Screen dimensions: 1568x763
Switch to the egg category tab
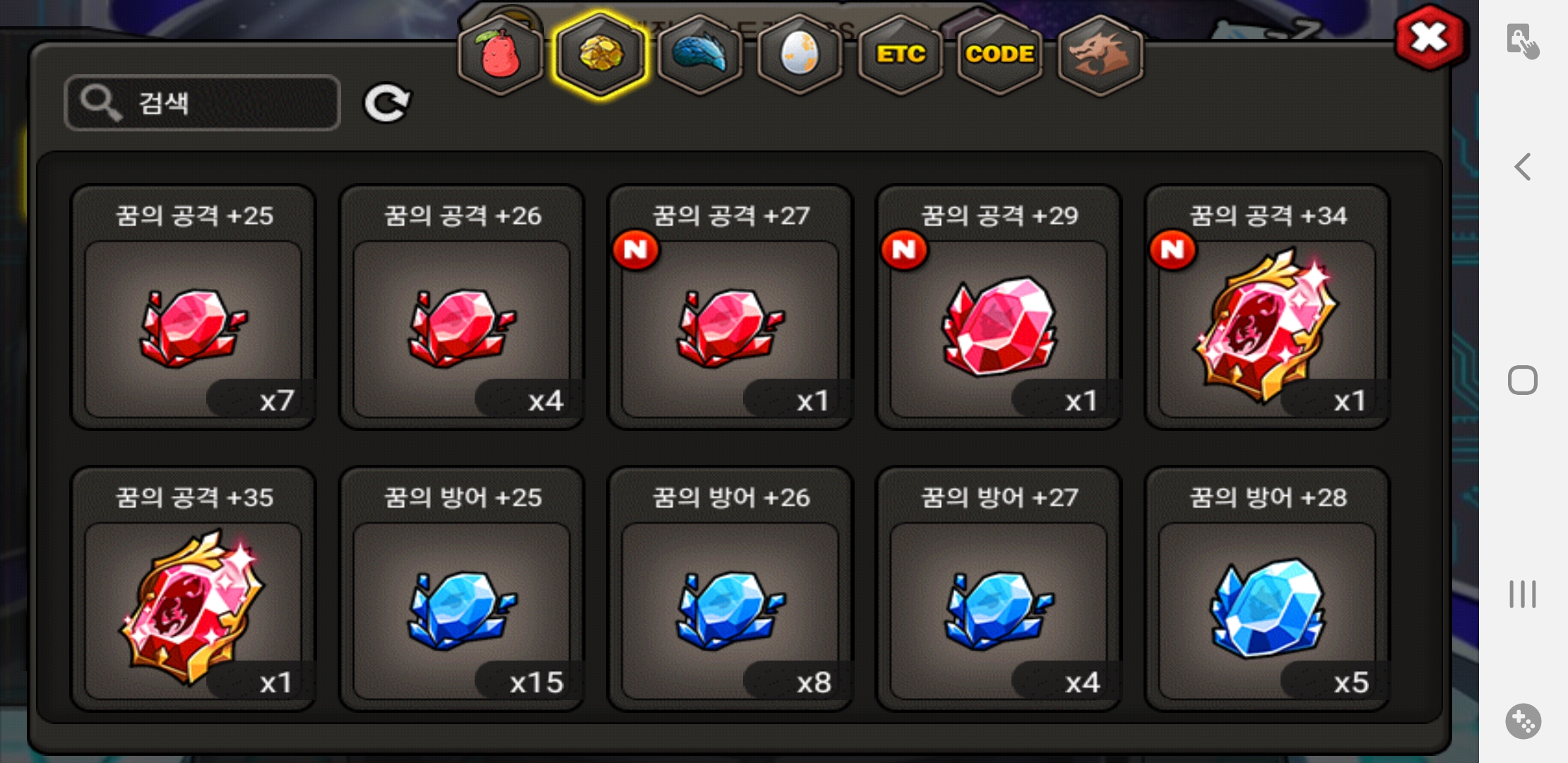point(800,55)
